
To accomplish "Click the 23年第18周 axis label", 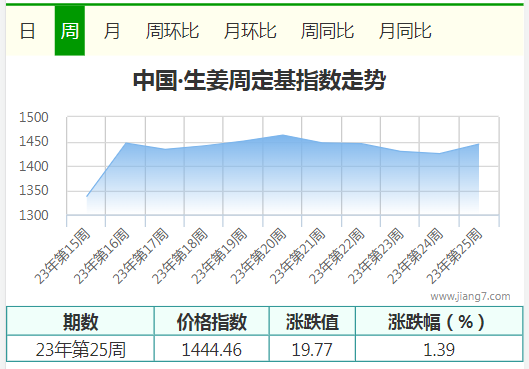I will (180, 256).
